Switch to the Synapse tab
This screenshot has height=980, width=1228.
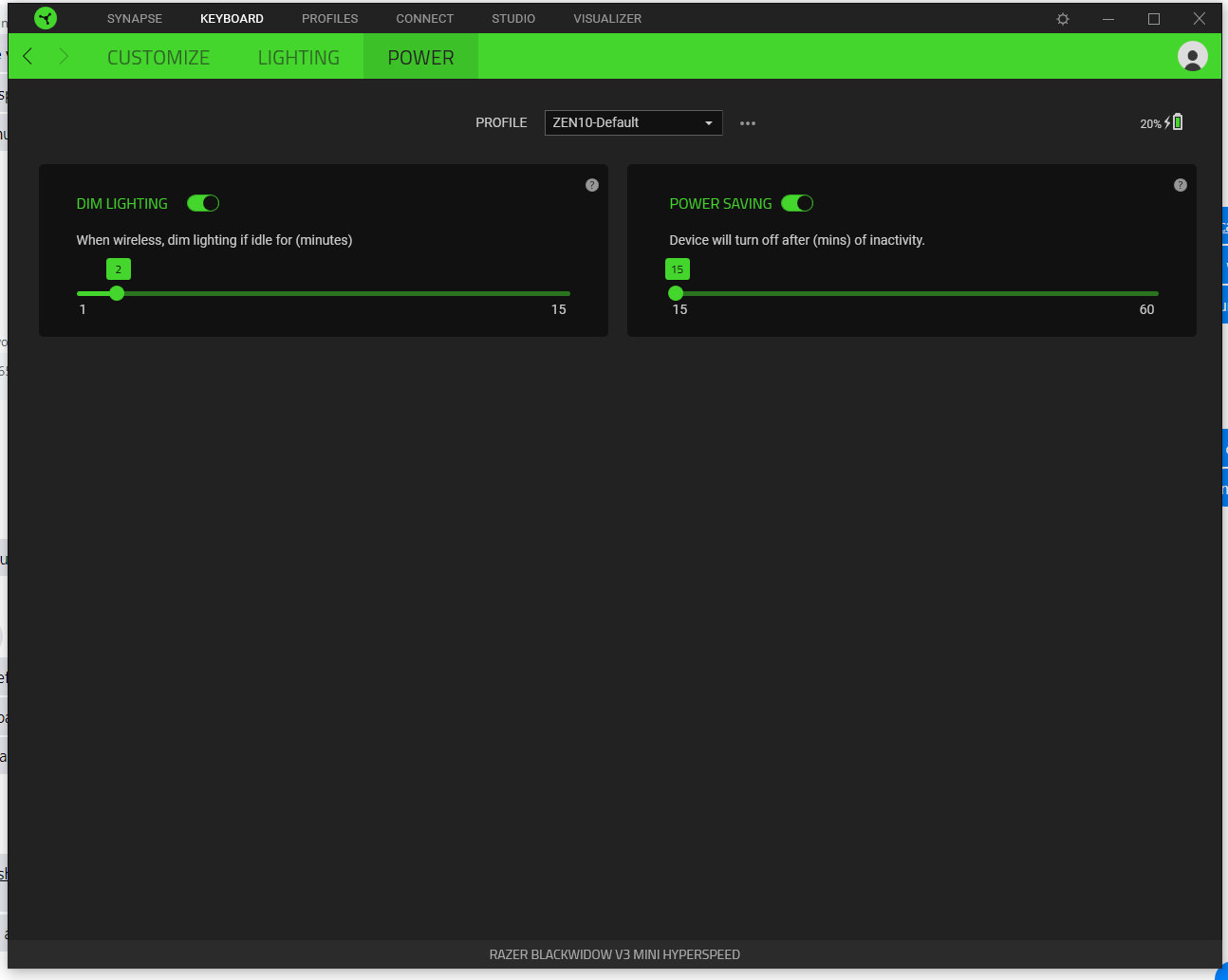pos(135,18)
